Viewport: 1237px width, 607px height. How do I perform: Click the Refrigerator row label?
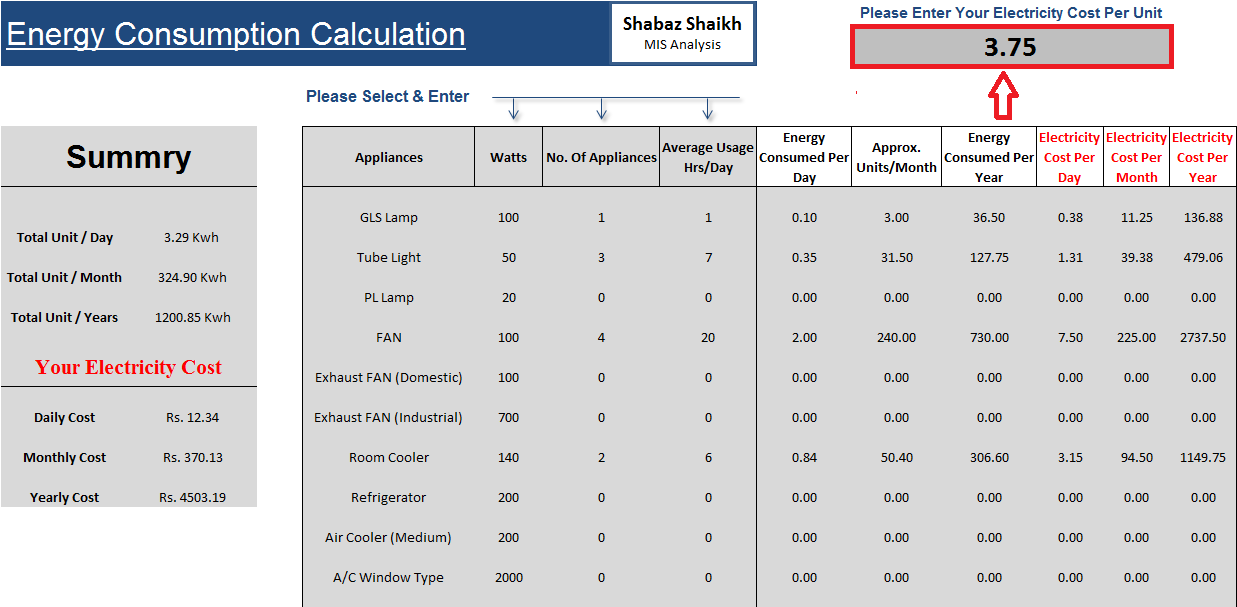point(388,497)
